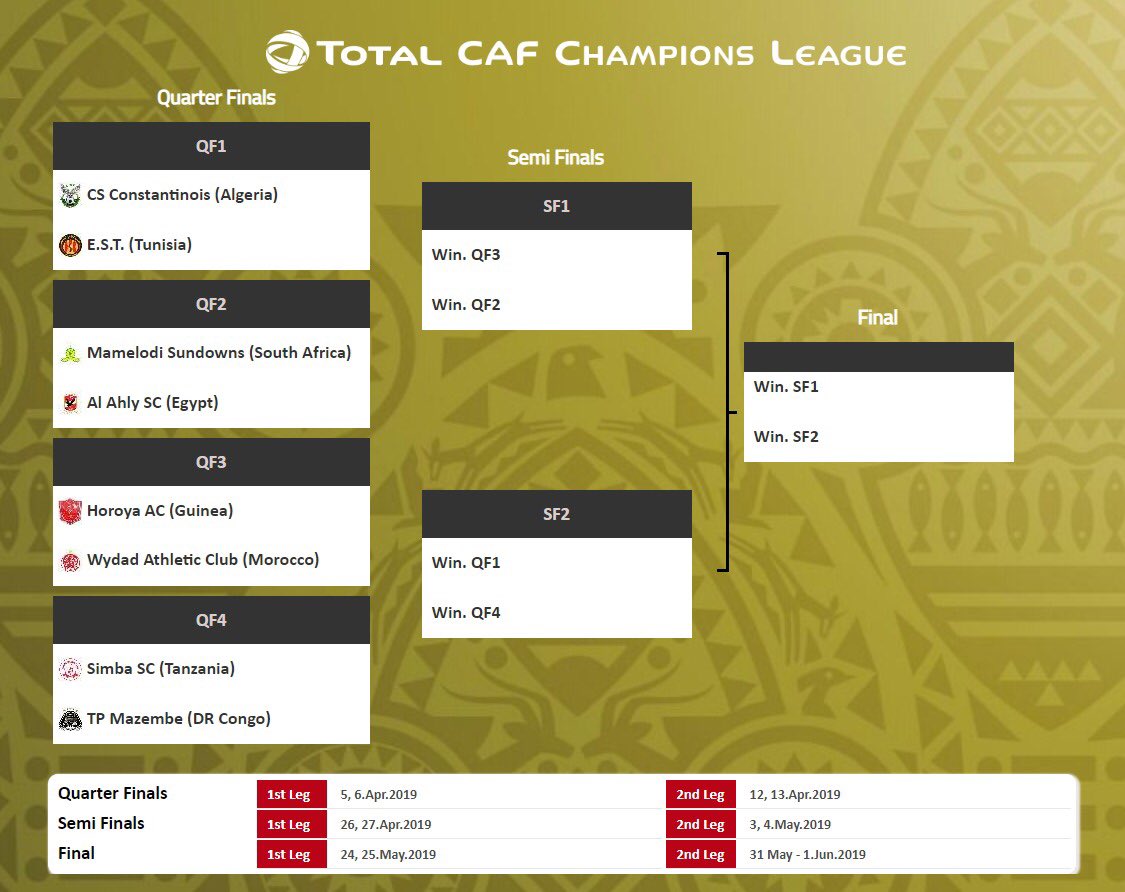Click the Final 2nd Leg badge

(700, 855)
